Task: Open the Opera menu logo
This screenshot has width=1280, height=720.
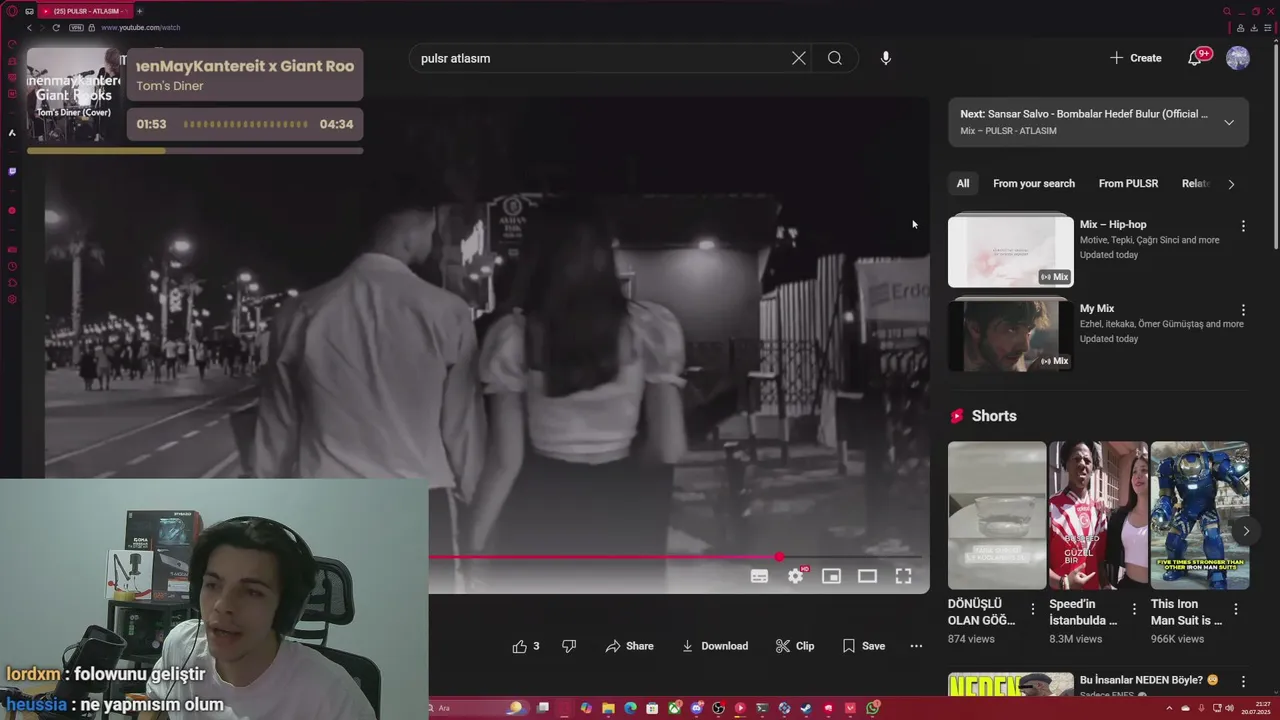Action: pos(12,11)
